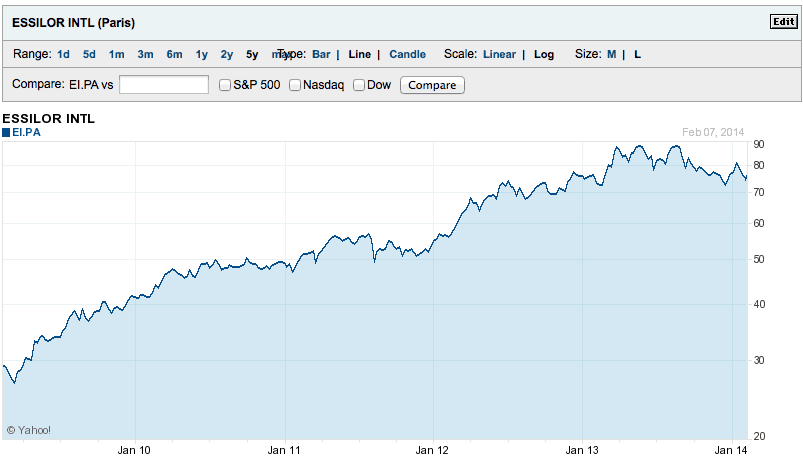Viewport: 803px width, 456px height.
Task: Switch range to 6m
Action: (175, 54)
